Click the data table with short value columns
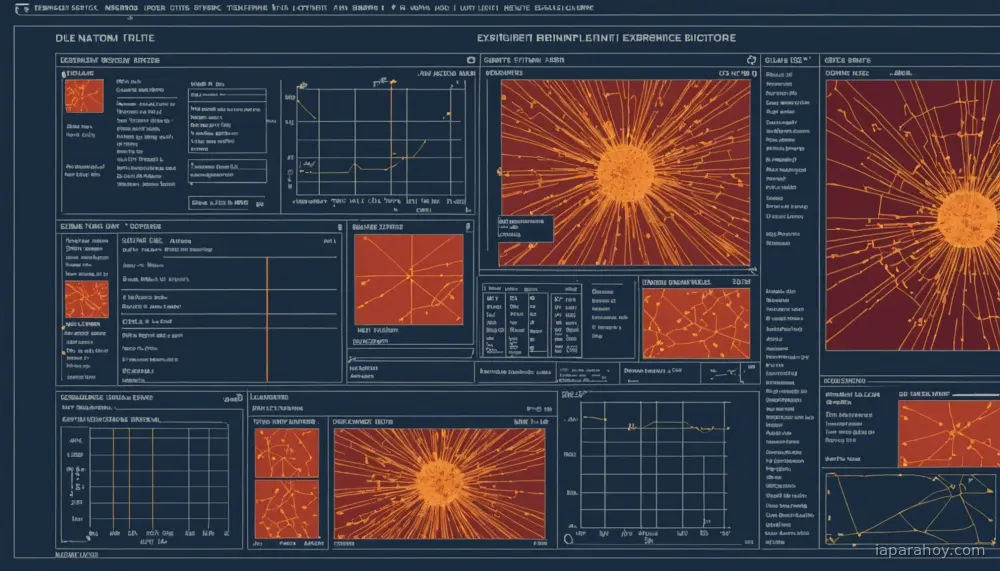 point(532,321)
